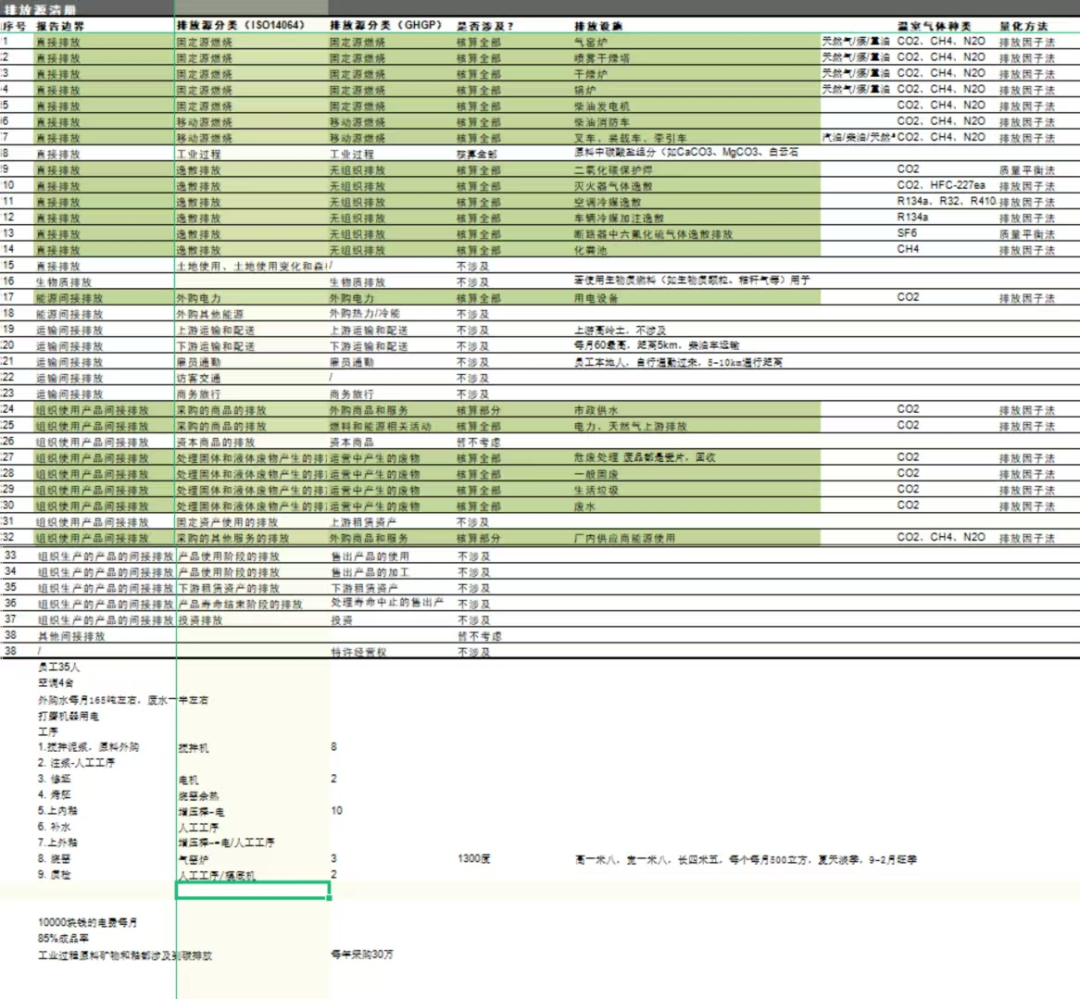The image size is (1080, 999).
Task: Select the 排放源分类（GHGP） header cell
Action: click(386, 25)
